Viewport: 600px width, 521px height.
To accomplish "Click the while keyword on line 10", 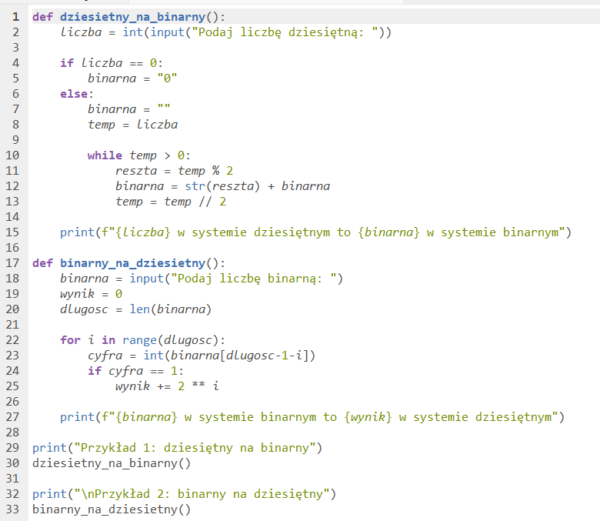I will pos(106,155).
